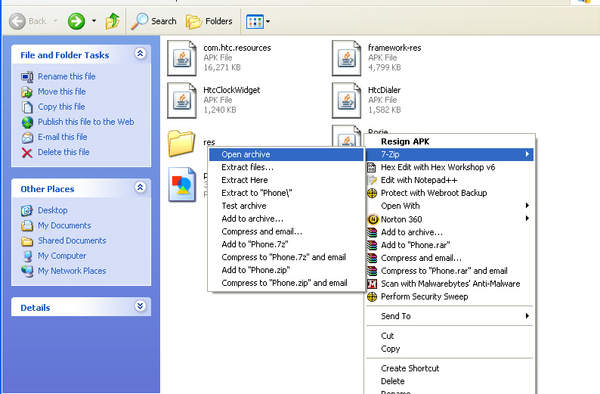The width and height of the screenshot is (600, 394).
Task: Choose Extract Here in 7-Zip submenu
Action: coord(286,180)
